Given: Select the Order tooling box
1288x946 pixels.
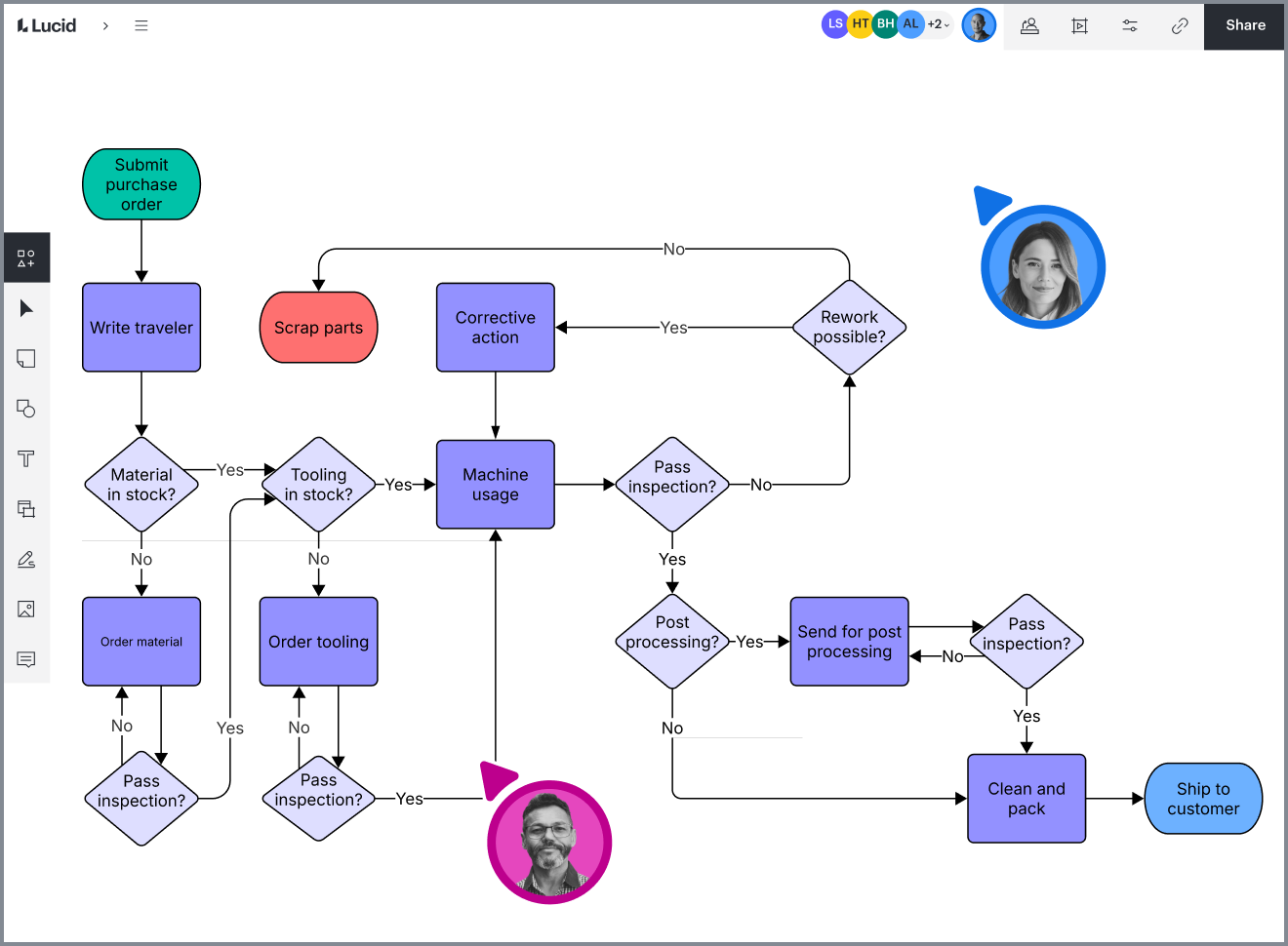Looking at the screenshot, I should pyautogui.click(x=319, y=642).
